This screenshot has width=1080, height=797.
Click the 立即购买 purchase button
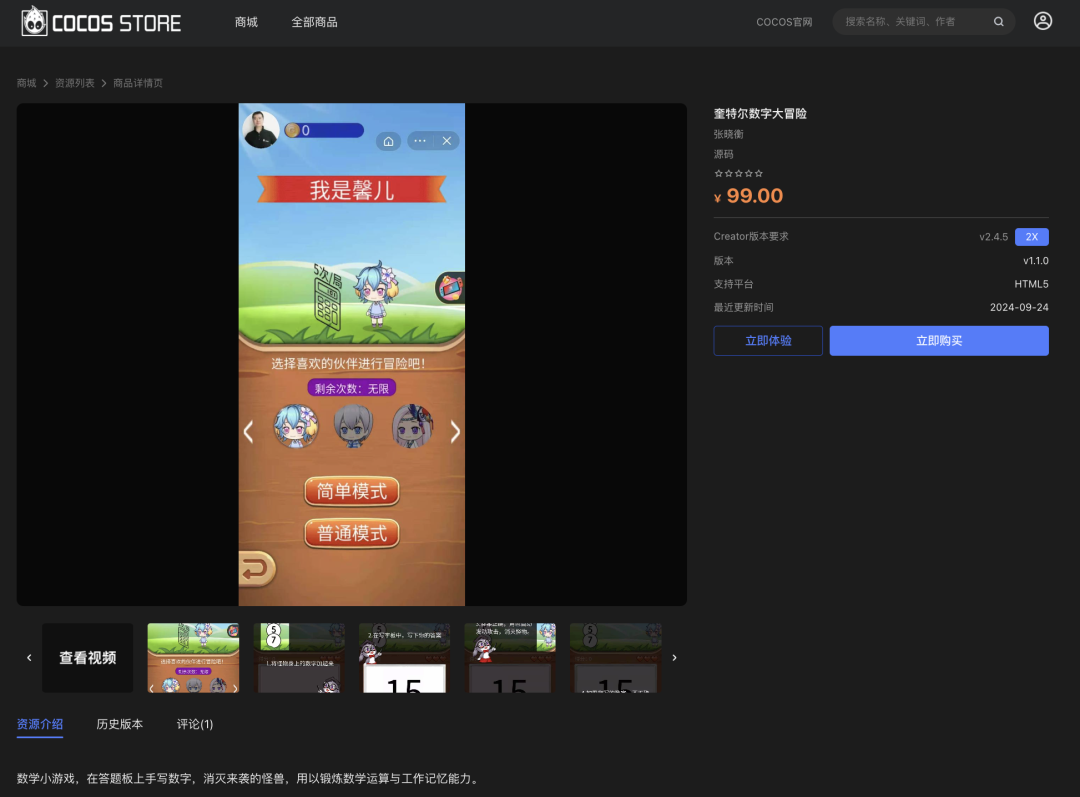click(938, 341)
